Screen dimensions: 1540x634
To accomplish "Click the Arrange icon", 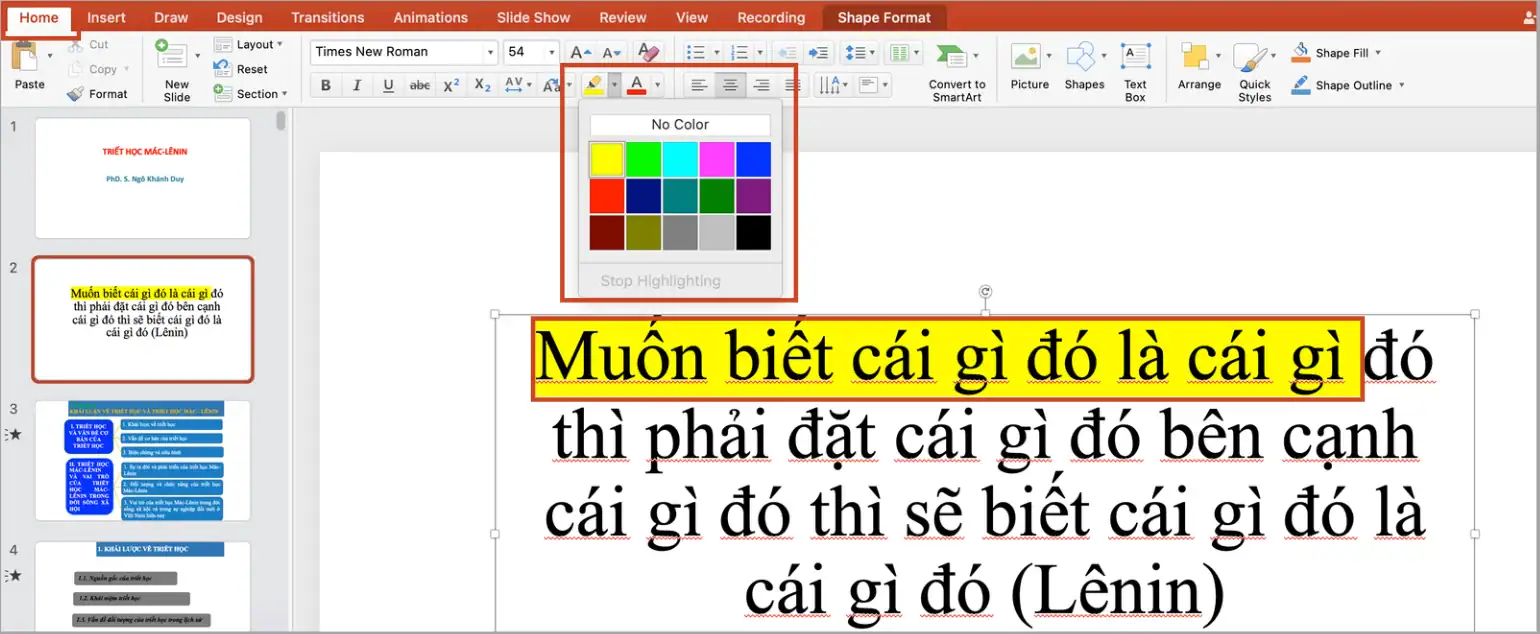I will tap(1194, 56).
